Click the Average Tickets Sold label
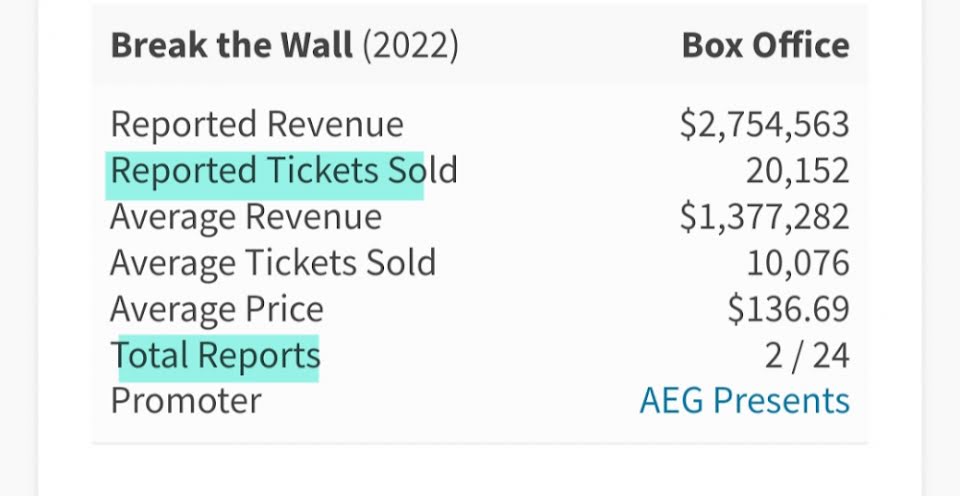Viewport: 960px width, 496px height. click(273, 263)
